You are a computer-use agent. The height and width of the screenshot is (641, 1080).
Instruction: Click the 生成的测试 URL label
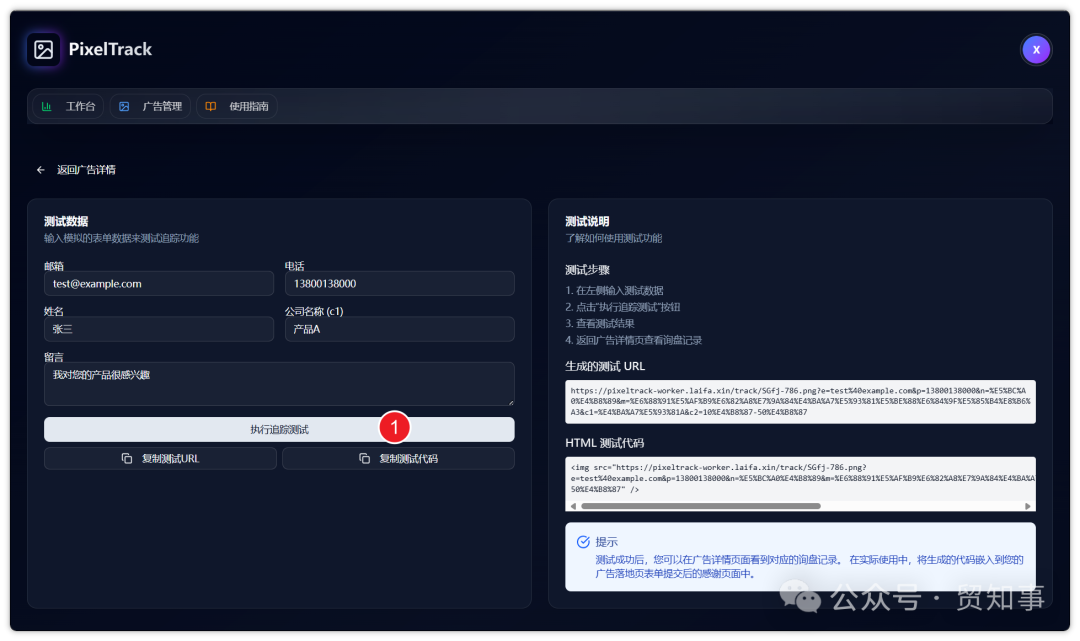(x=605, y=366)
